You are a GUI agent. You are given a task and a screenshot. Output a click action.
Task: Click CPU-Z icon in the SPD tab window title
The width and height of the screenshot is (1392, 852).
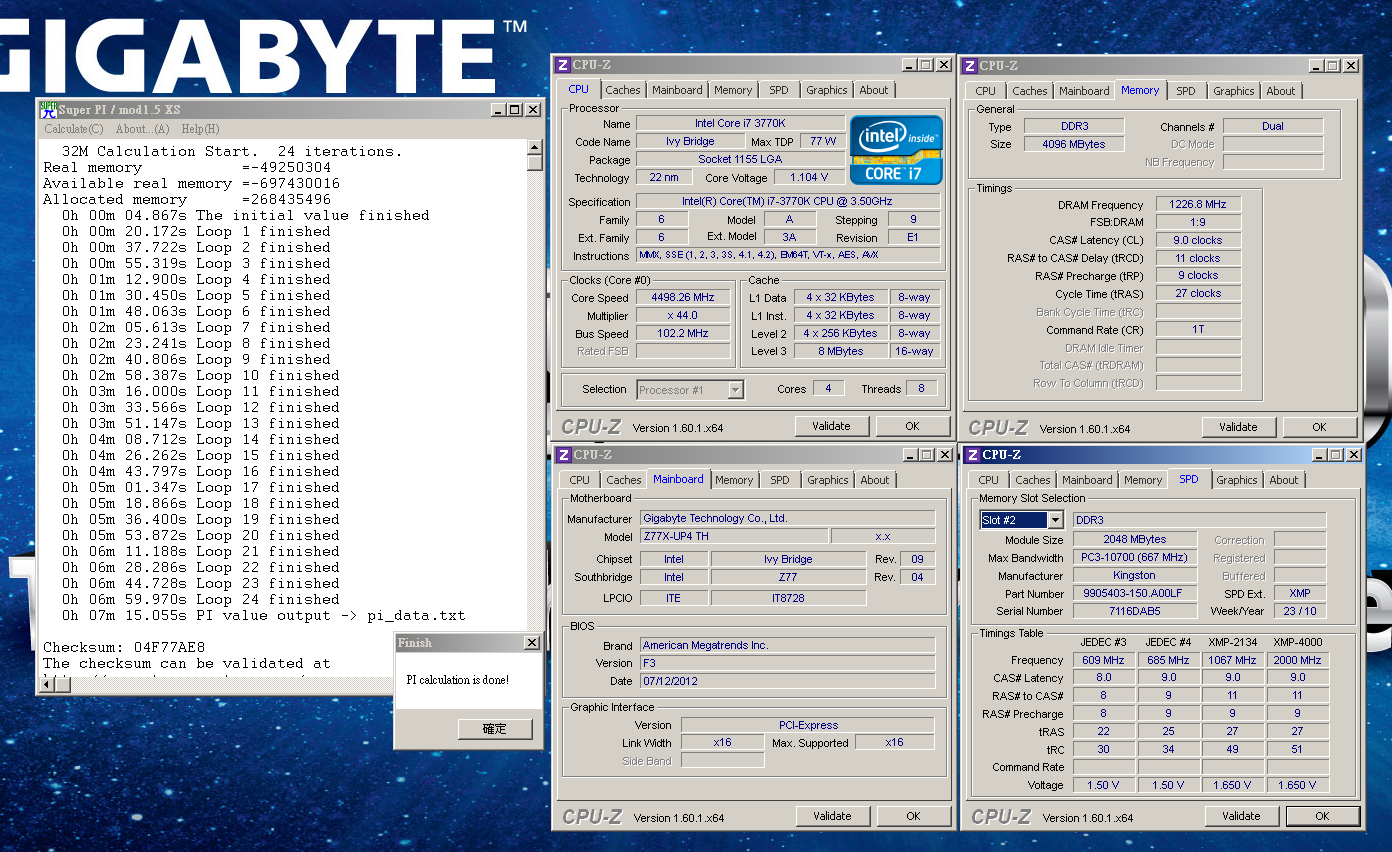pos(972,455)
